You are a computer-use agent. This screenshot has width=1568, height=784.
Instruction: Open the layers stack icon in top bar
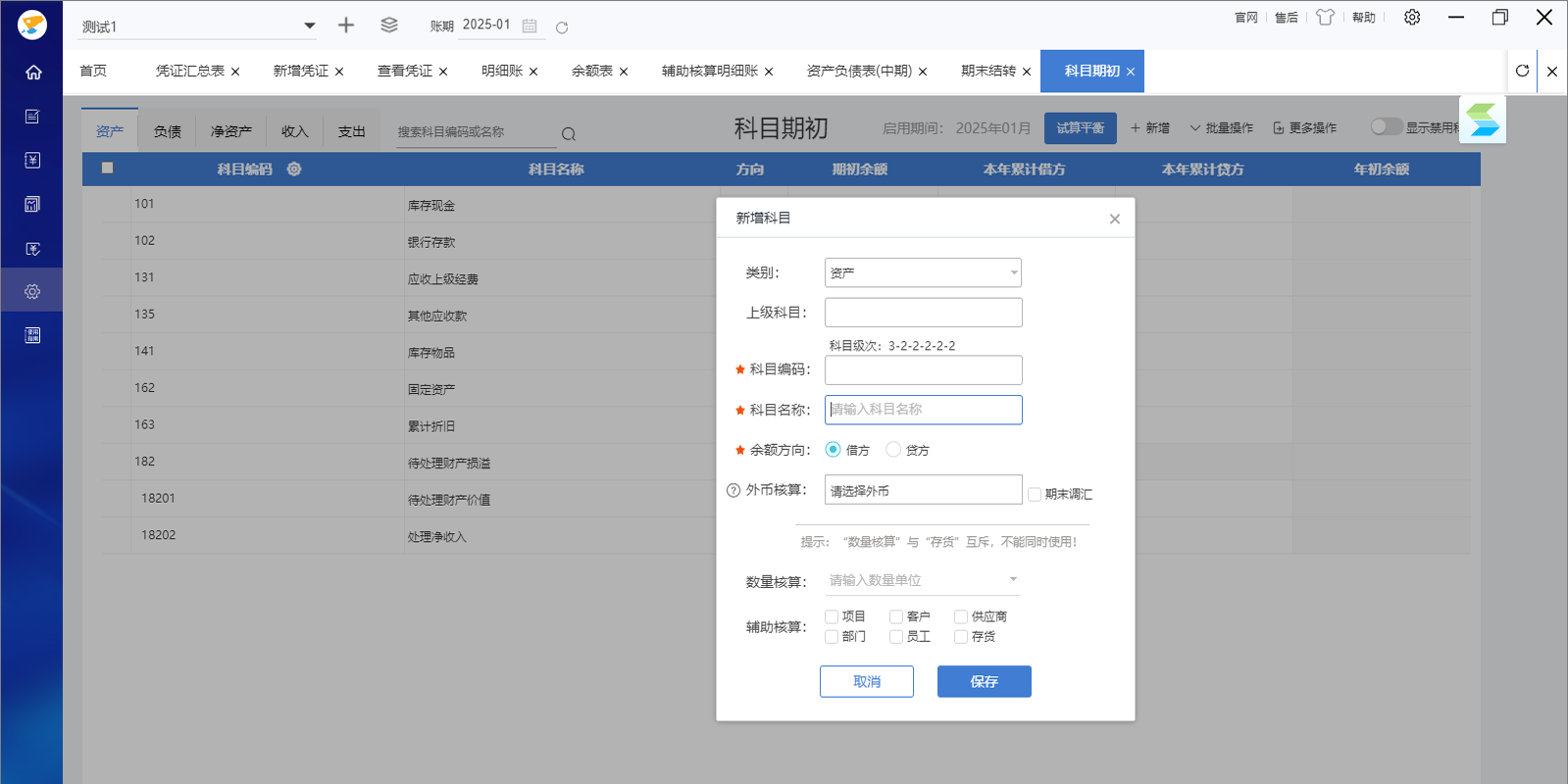coord(389,25)
